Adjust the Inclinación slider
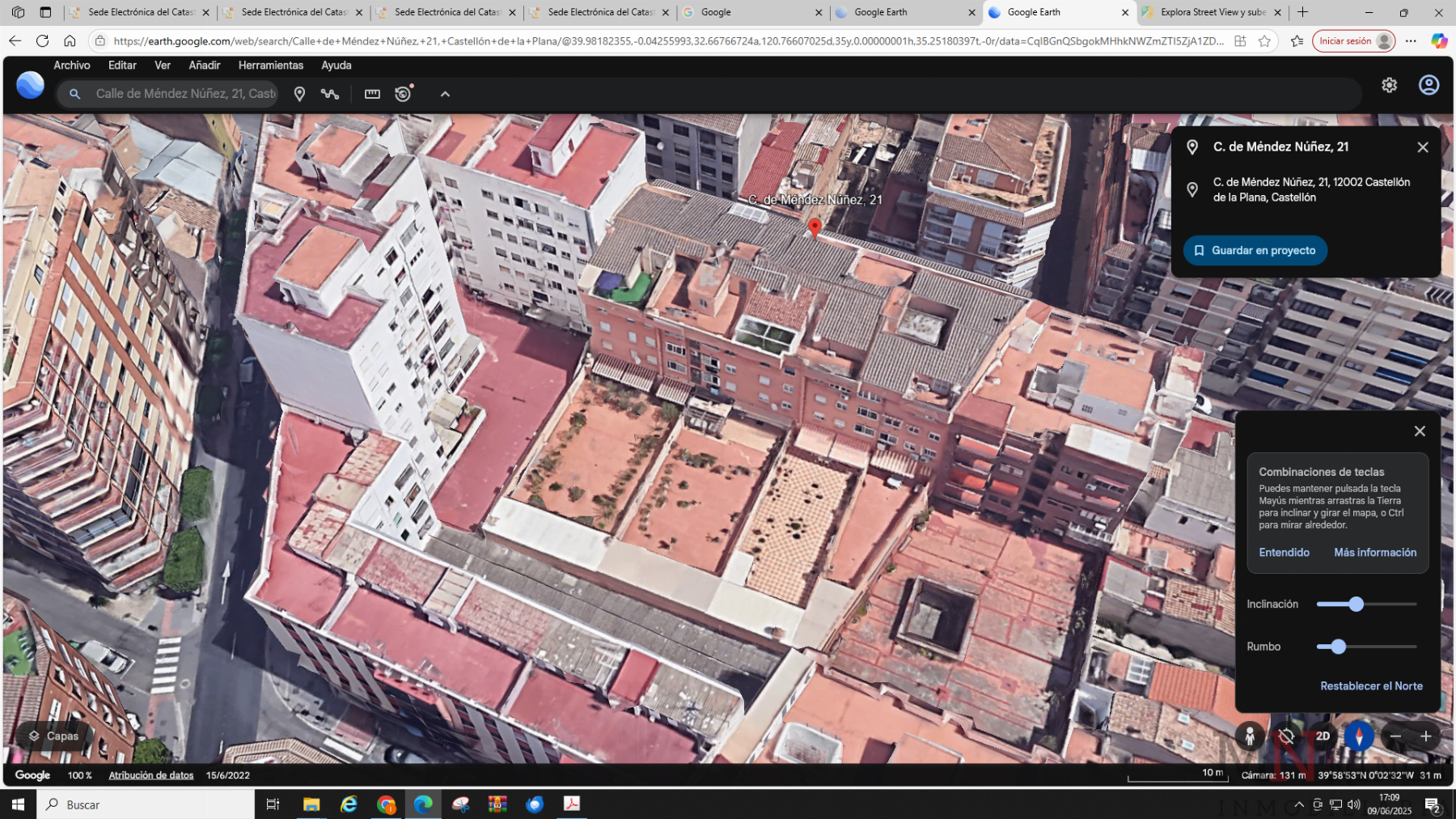The height and width of the screenshot is (819, 1456). [1357, 604]
